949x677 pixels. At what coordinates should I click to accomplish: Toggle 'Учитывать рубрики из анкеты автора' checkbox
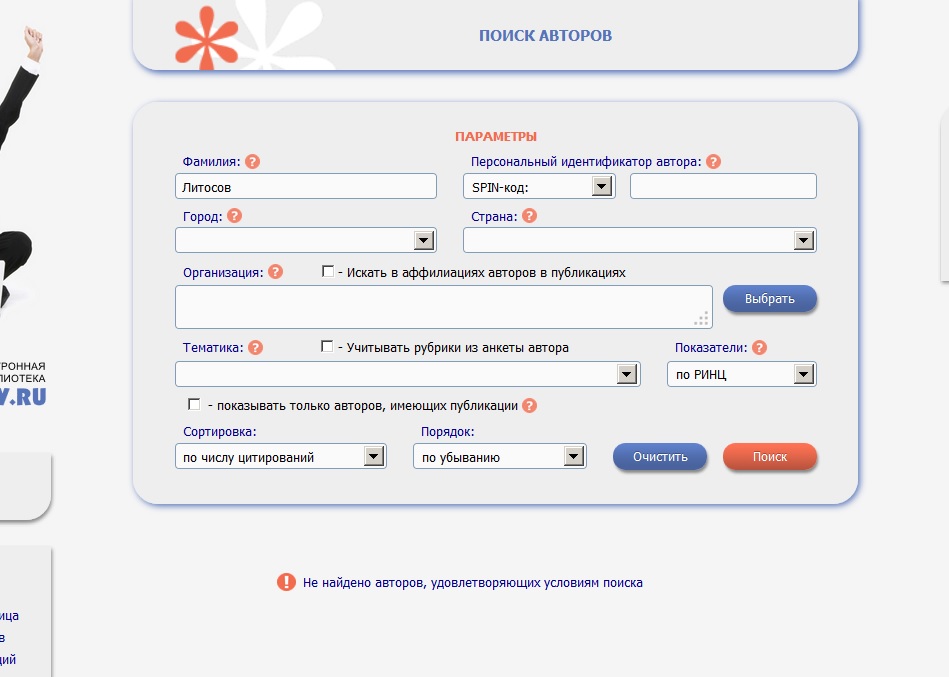327,347
